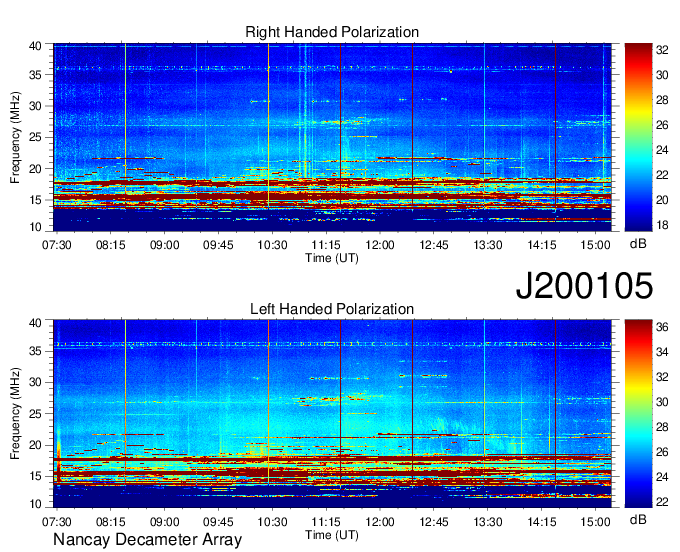Click the 36 value on bottom color bar
Viewport: 680px width, 552px height.
tap(662, 327)
